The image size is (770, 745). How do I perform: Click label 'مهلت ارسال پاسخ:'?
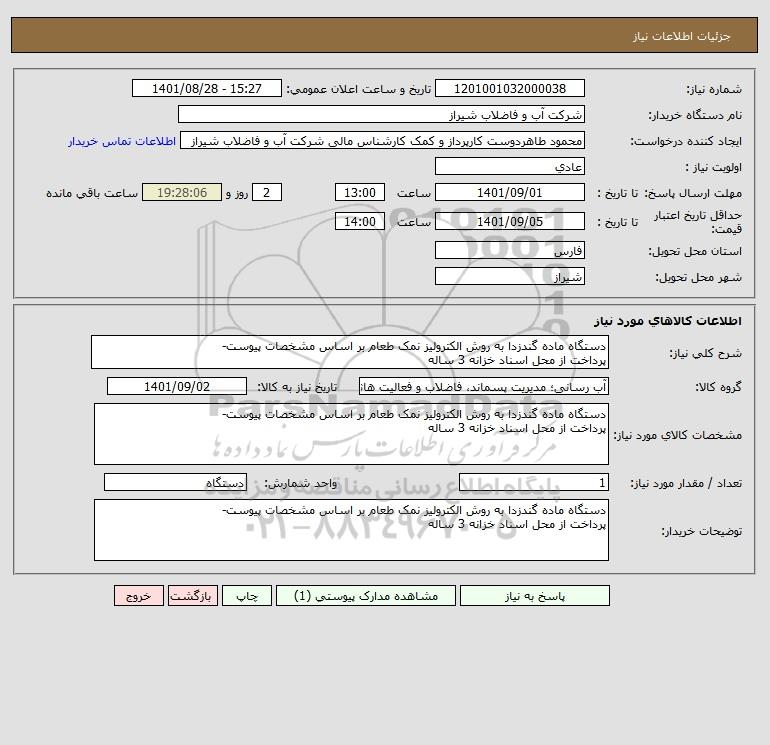[692, 193]
